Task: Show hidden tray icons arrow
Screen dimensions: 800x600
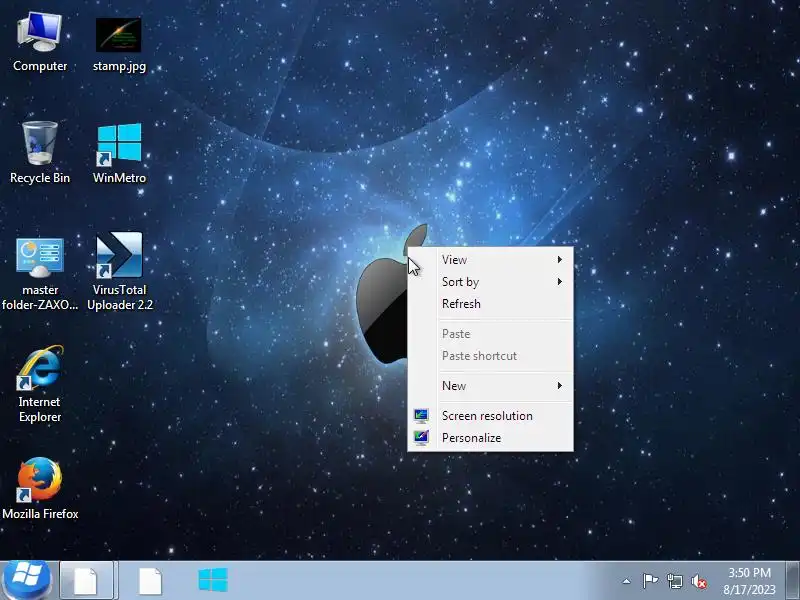Action: [x=627, y=581]
